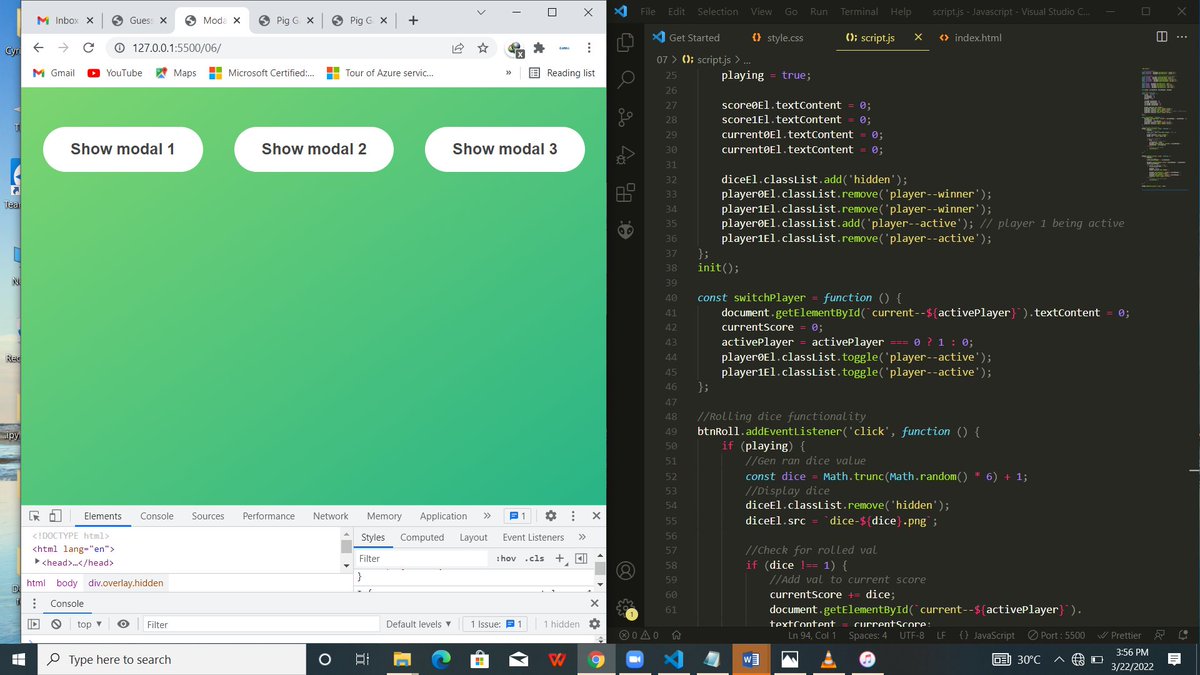Image resolution: width=1200 pixels, height=675 pixels.
Task: Show hidden system tray icons
Action: (1058, 659)
